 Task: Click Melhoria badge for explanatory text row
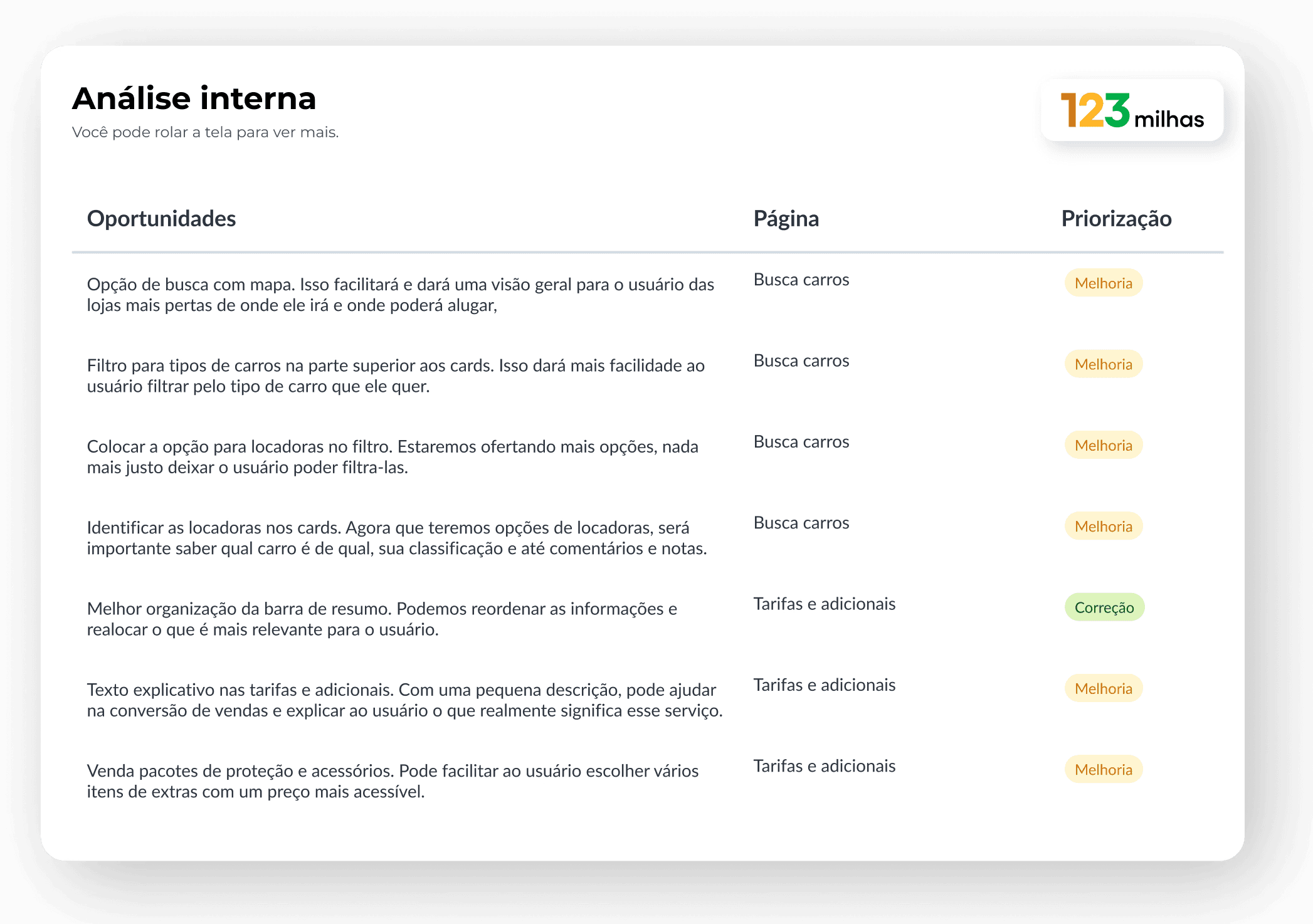[1103, 689]
